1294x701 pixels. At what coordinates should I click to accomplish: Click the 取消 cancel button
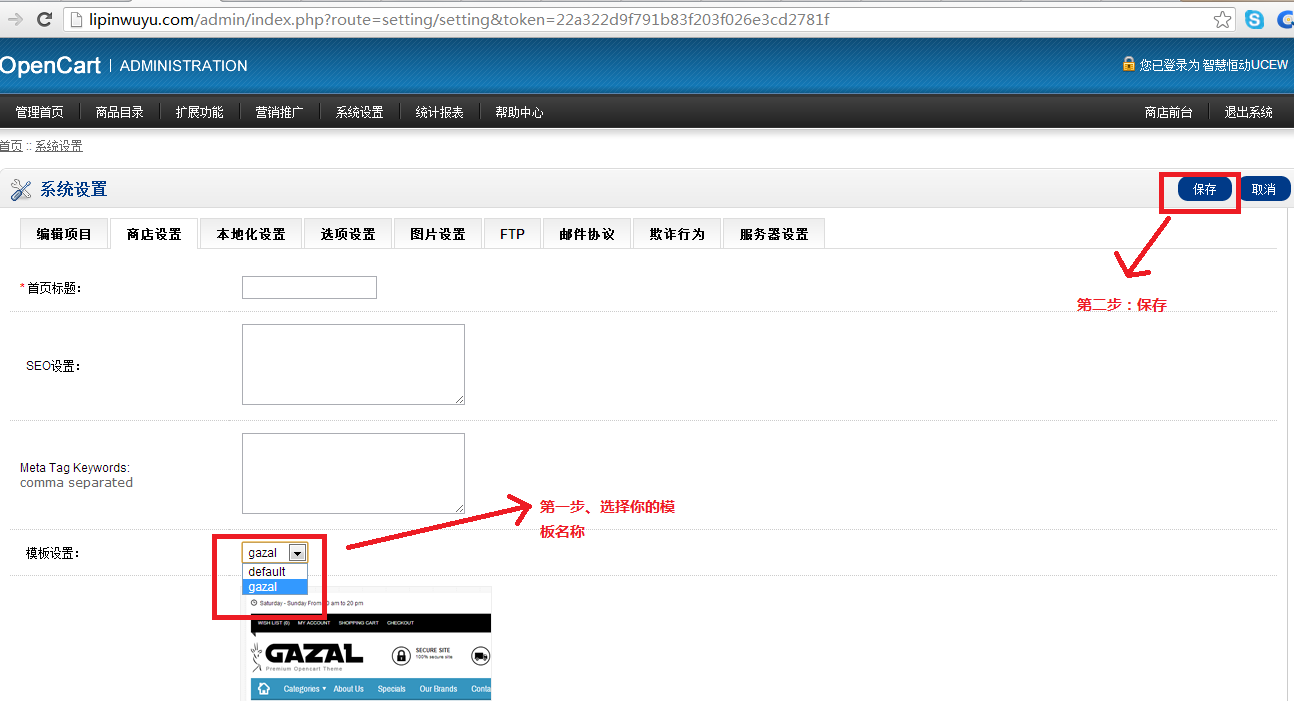point(1264,188)
